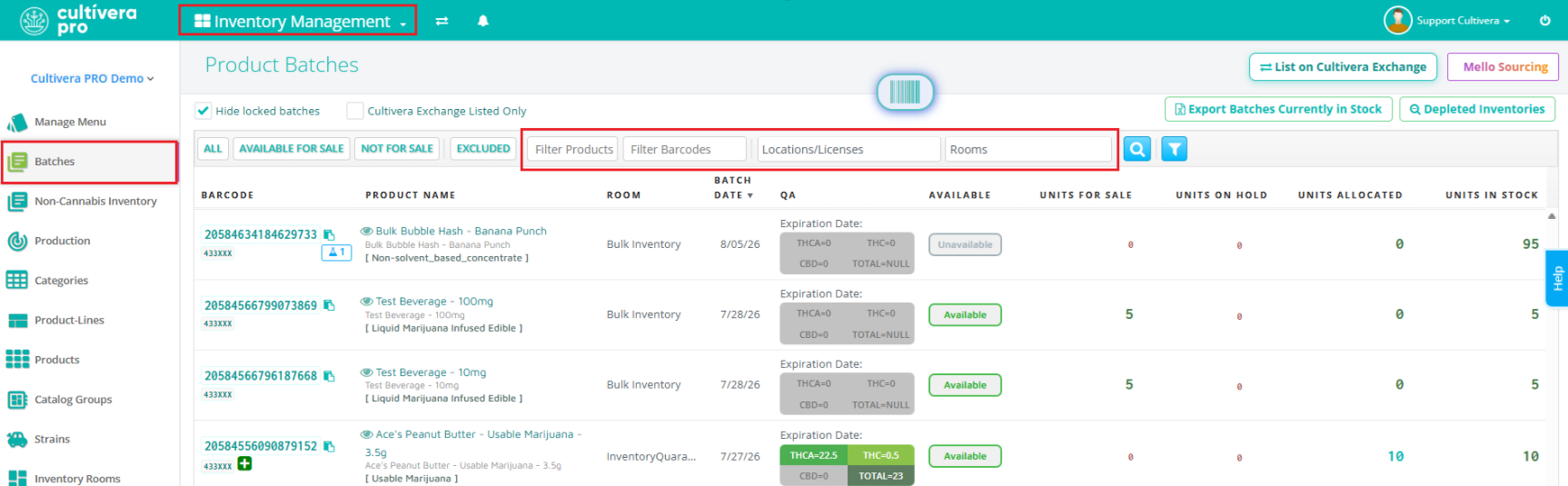Open Bulk Bubble Hash - Banana Punch product link

coord(461,231)
